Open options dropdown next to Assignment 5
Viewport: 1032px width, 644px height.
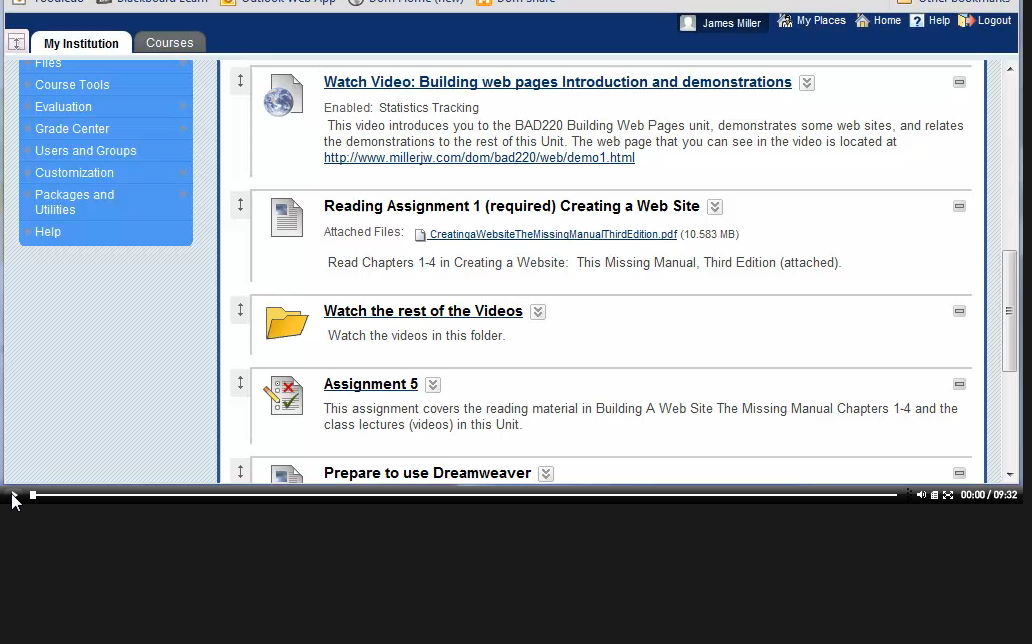(x=433, y=385)
